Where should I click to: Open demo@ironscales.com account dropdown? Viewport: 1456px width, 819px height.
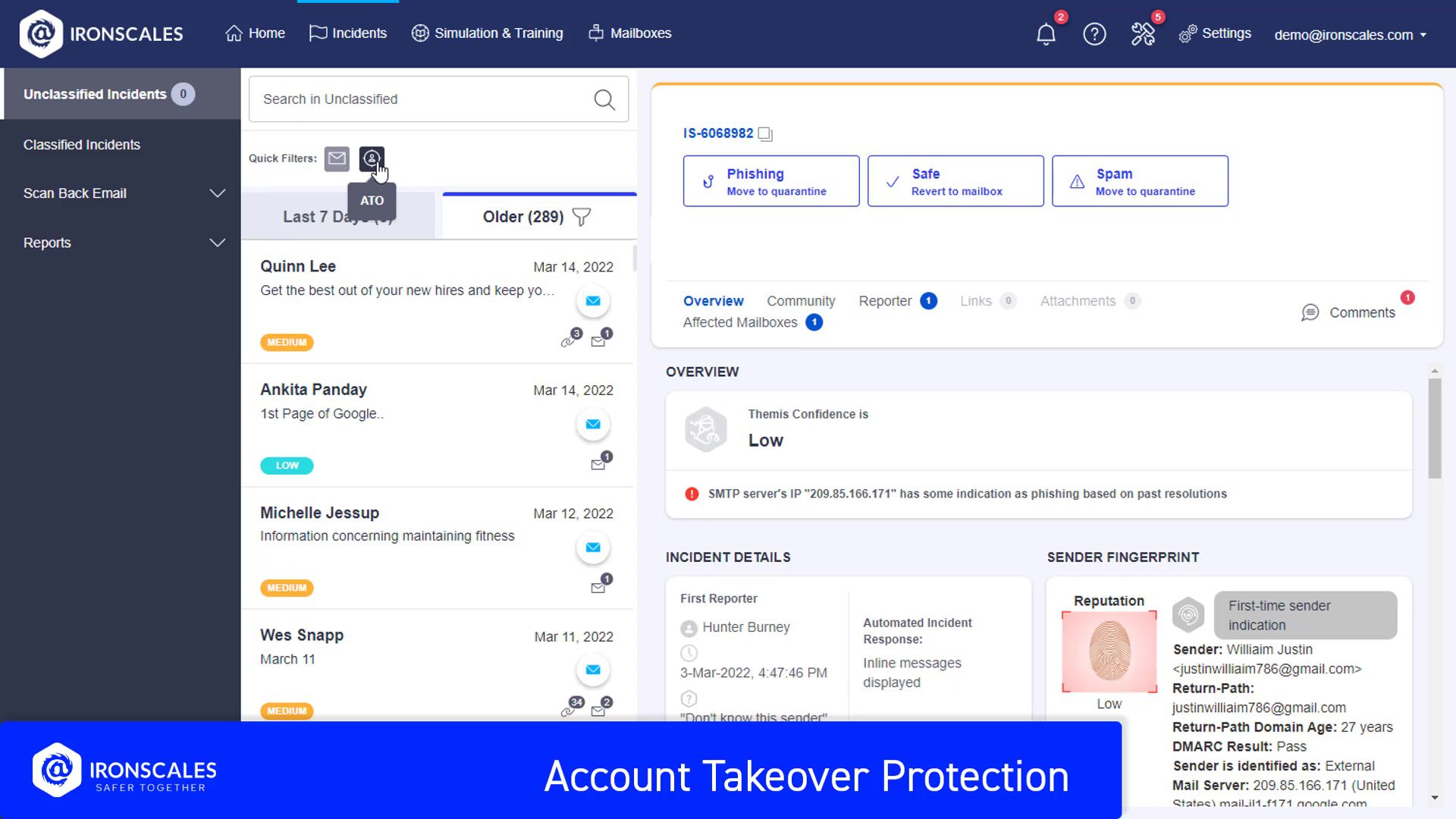(1350, 35)
